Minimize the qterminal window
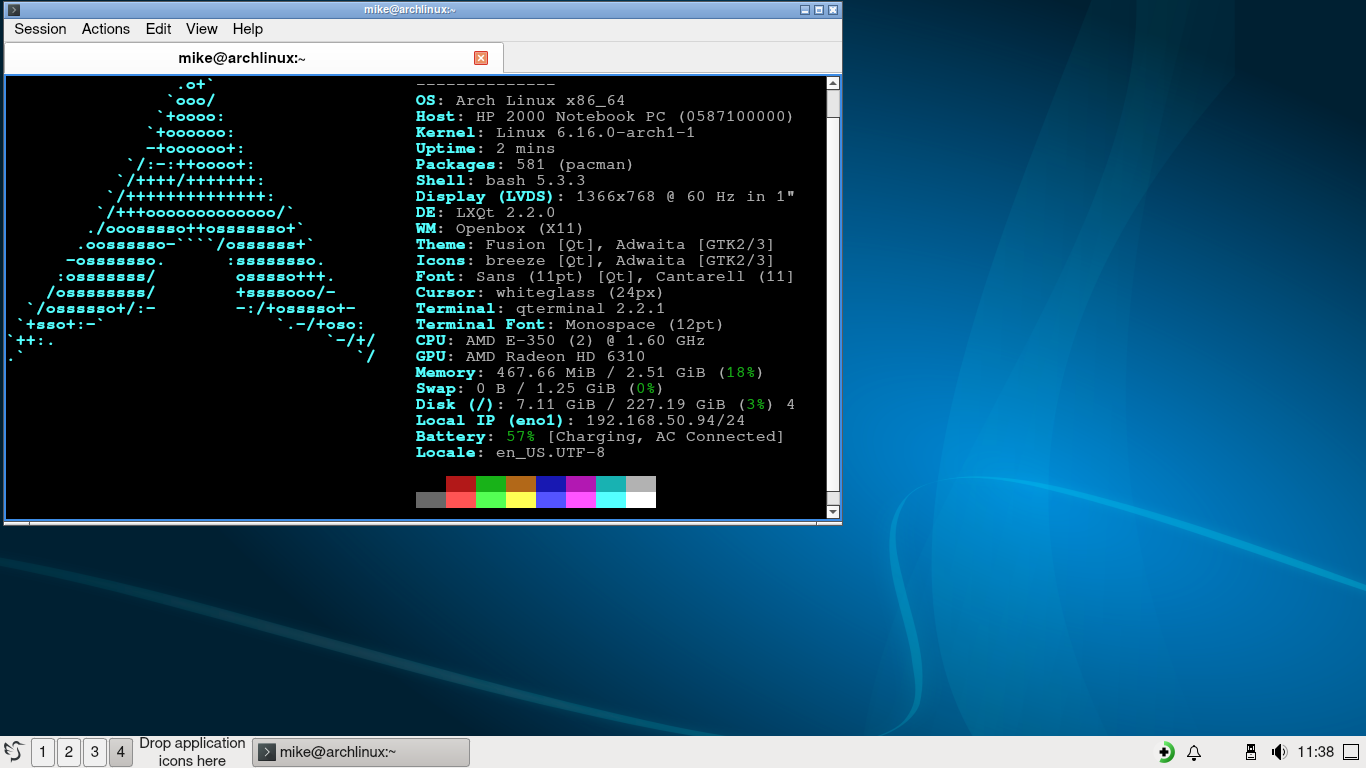The height and width of the screenshot is (768, 1366). (805, 9)
